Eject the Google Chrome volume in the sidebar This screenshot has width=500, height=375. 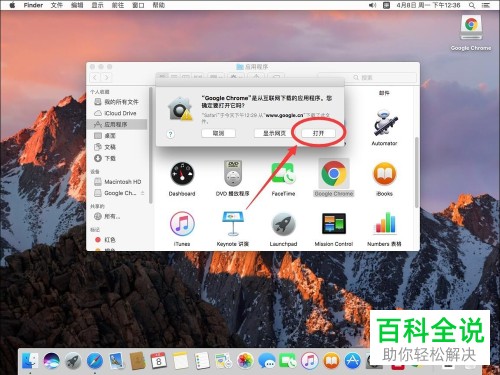pyautogui.click(x=143, y=193)
